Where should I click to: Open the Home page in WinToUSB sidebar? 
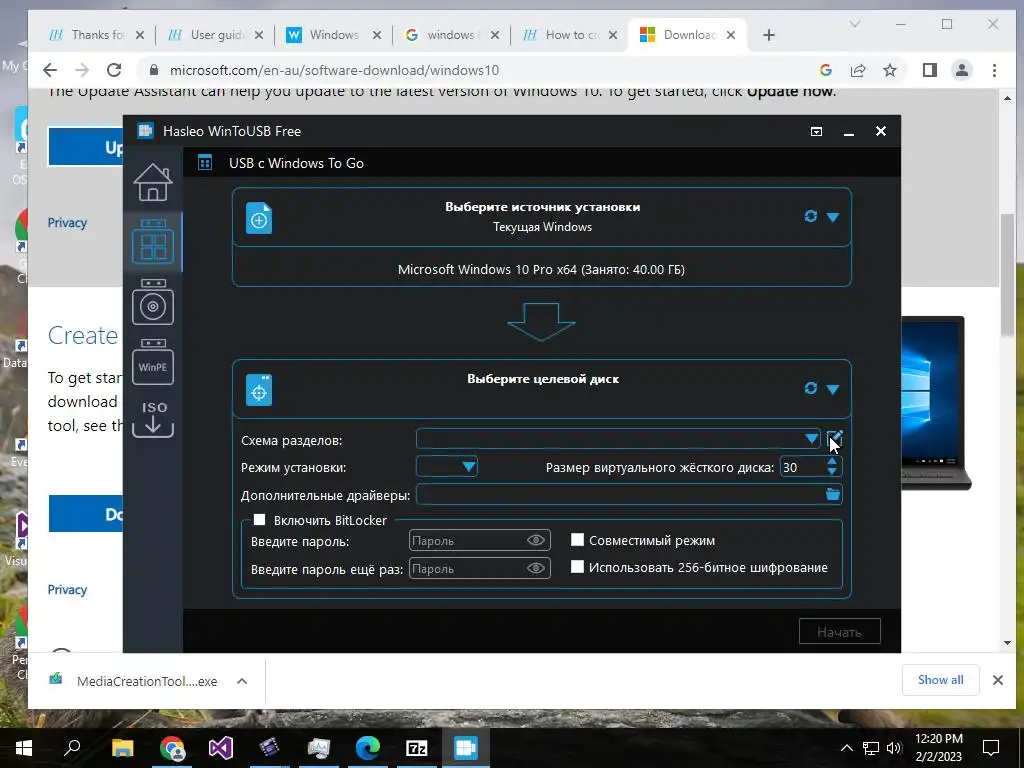point(153,182)
